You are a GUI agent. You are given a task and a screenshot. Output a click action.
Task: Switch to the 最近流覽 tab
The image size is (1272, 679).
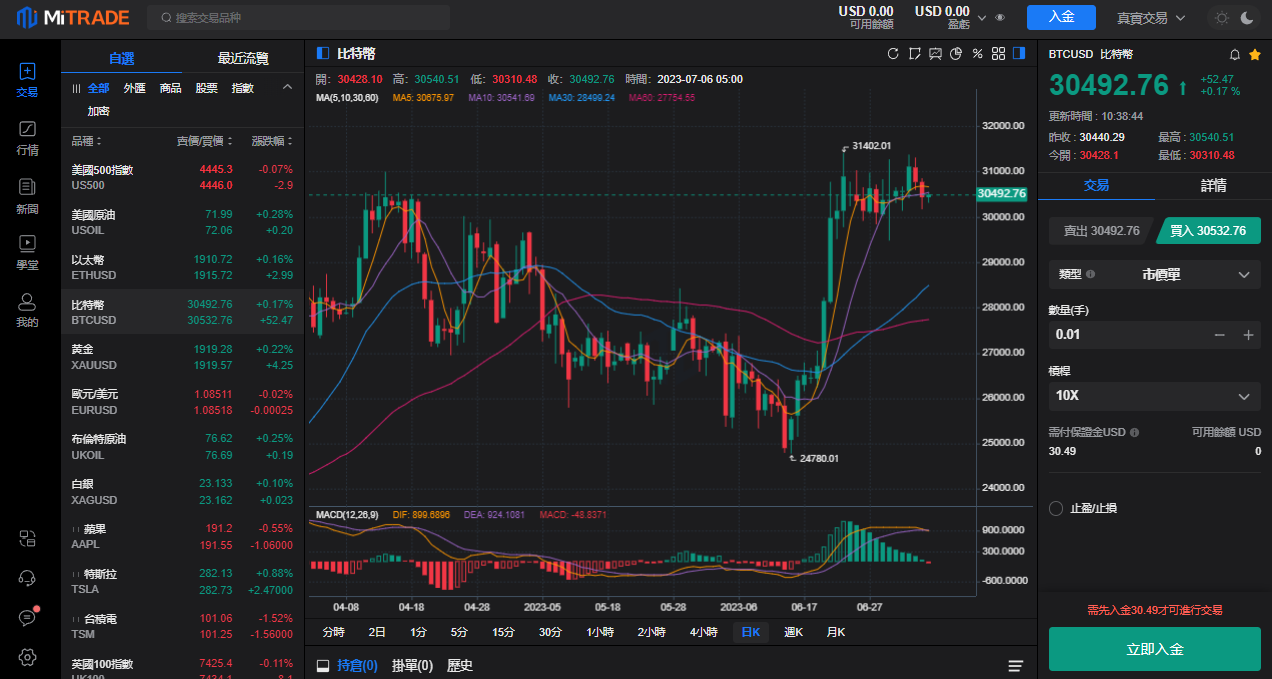click(243, 58)
